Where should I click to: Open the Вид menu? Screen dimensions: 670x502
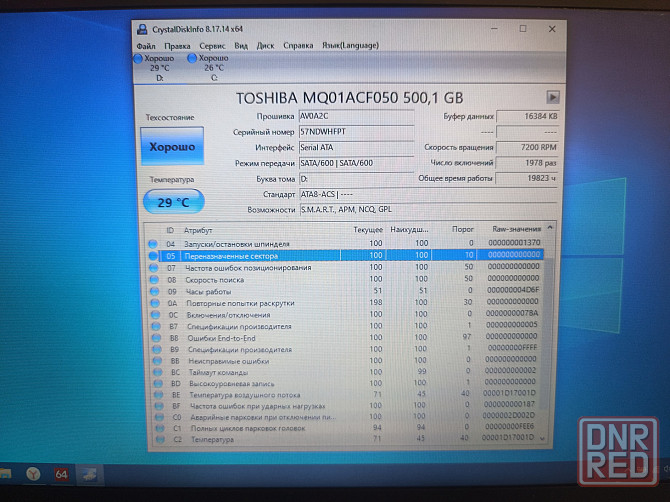point(241,45)
